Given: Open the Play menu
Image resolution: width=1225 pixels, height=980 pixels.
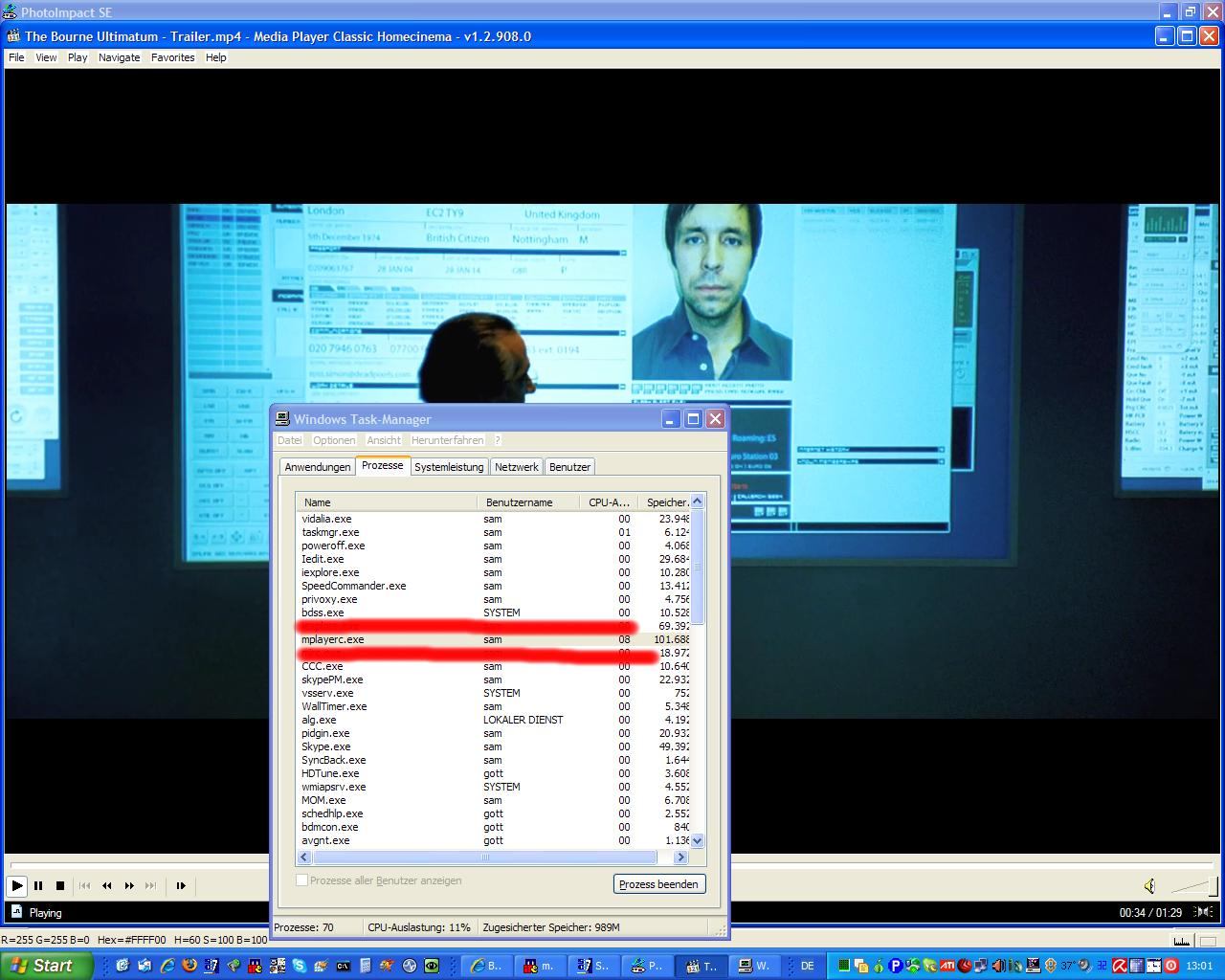Looking at the screenshot, I should (x=78, y=57).
